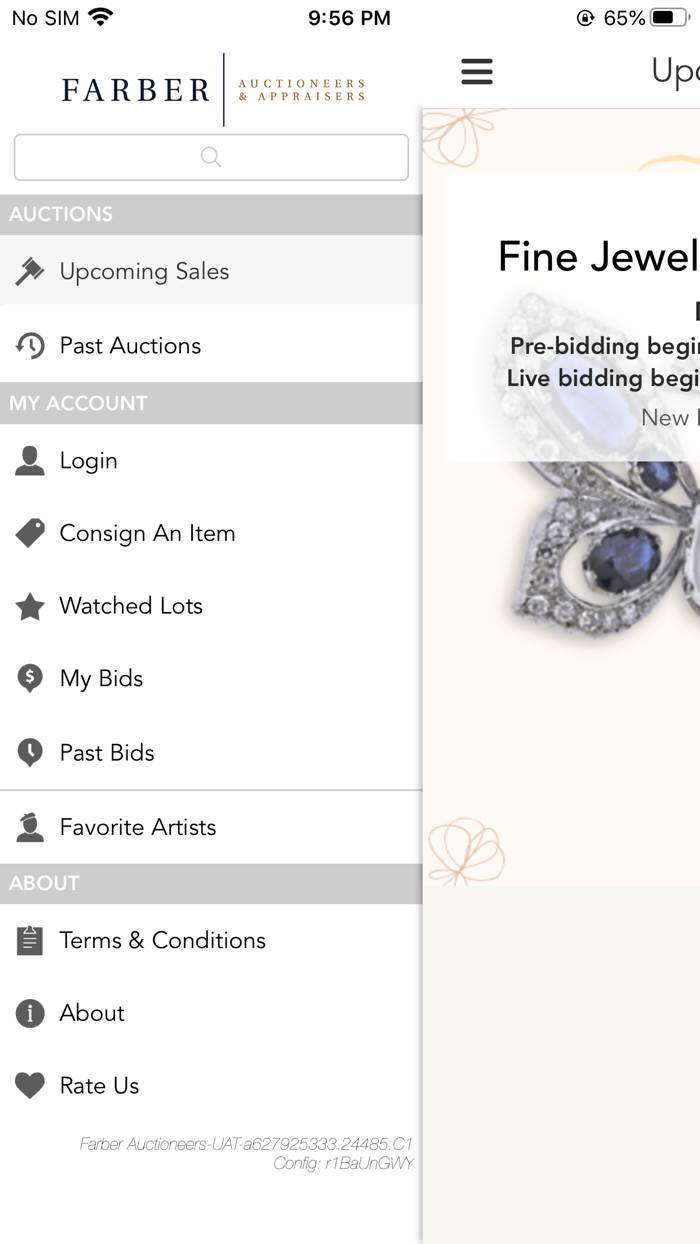This screenshot has width=700, height=1244.
Task: Click the FARBER Auctioneers logo
Action: tap(210, 90)
